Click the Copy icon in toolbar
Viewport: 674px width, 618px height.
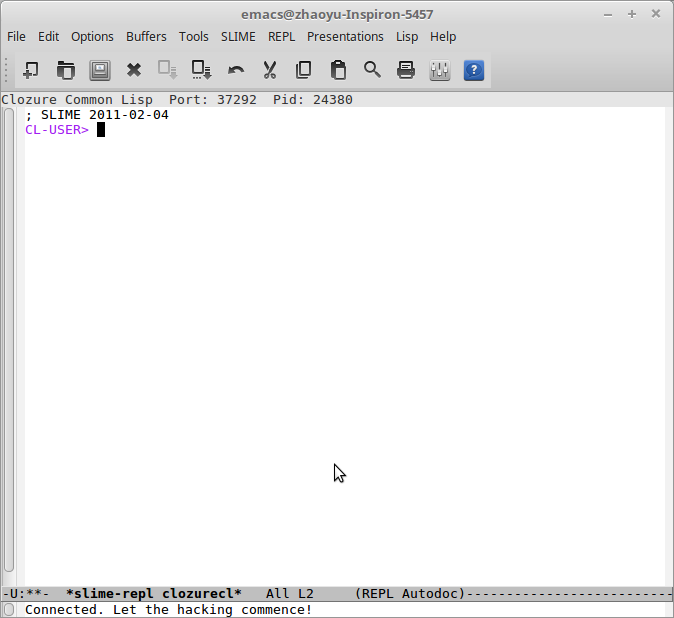click(304, 70)
